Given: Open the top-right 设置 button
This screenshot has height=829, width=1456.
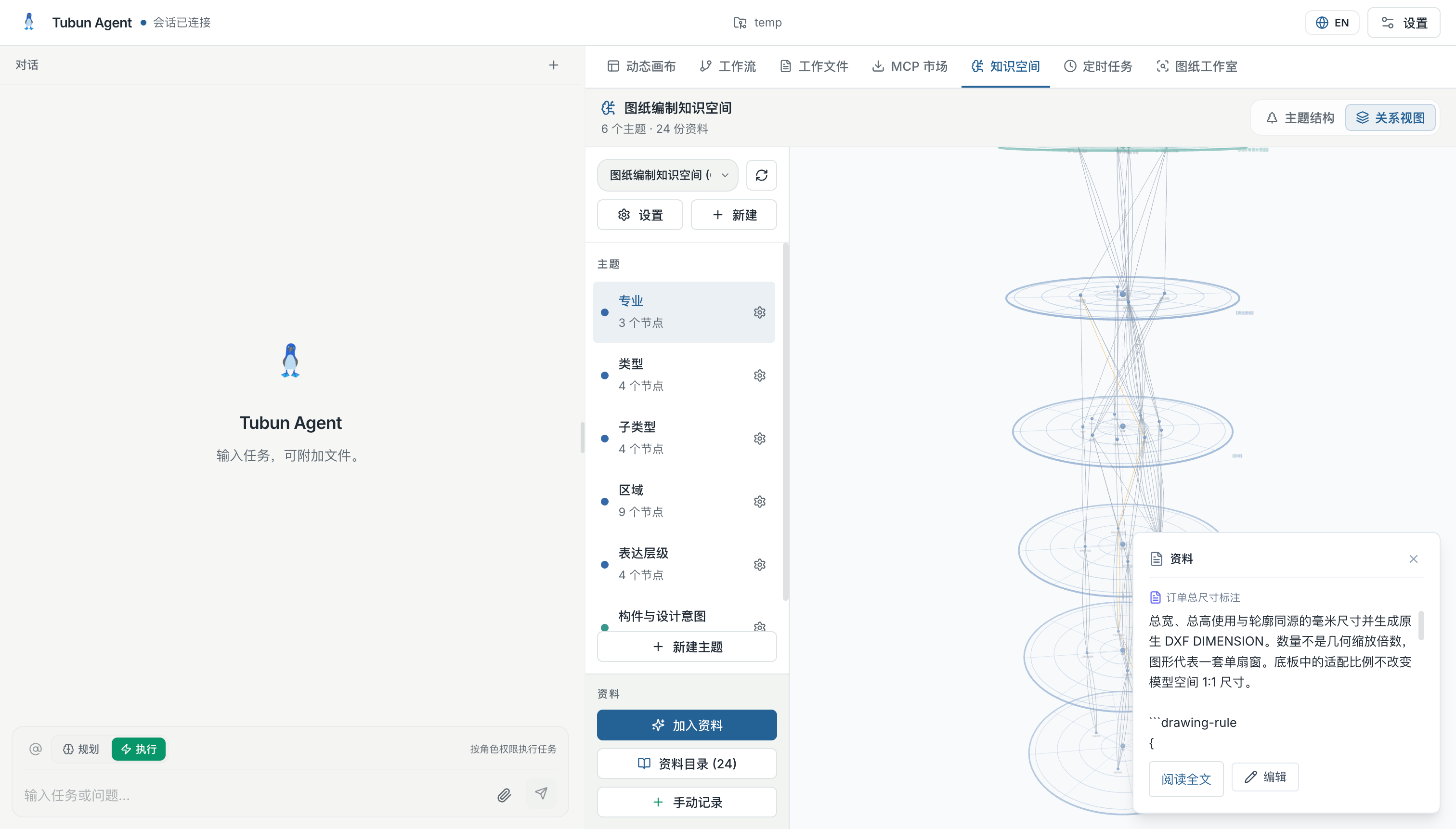Looking at the screenshot, I should (x=1404, y=22).
